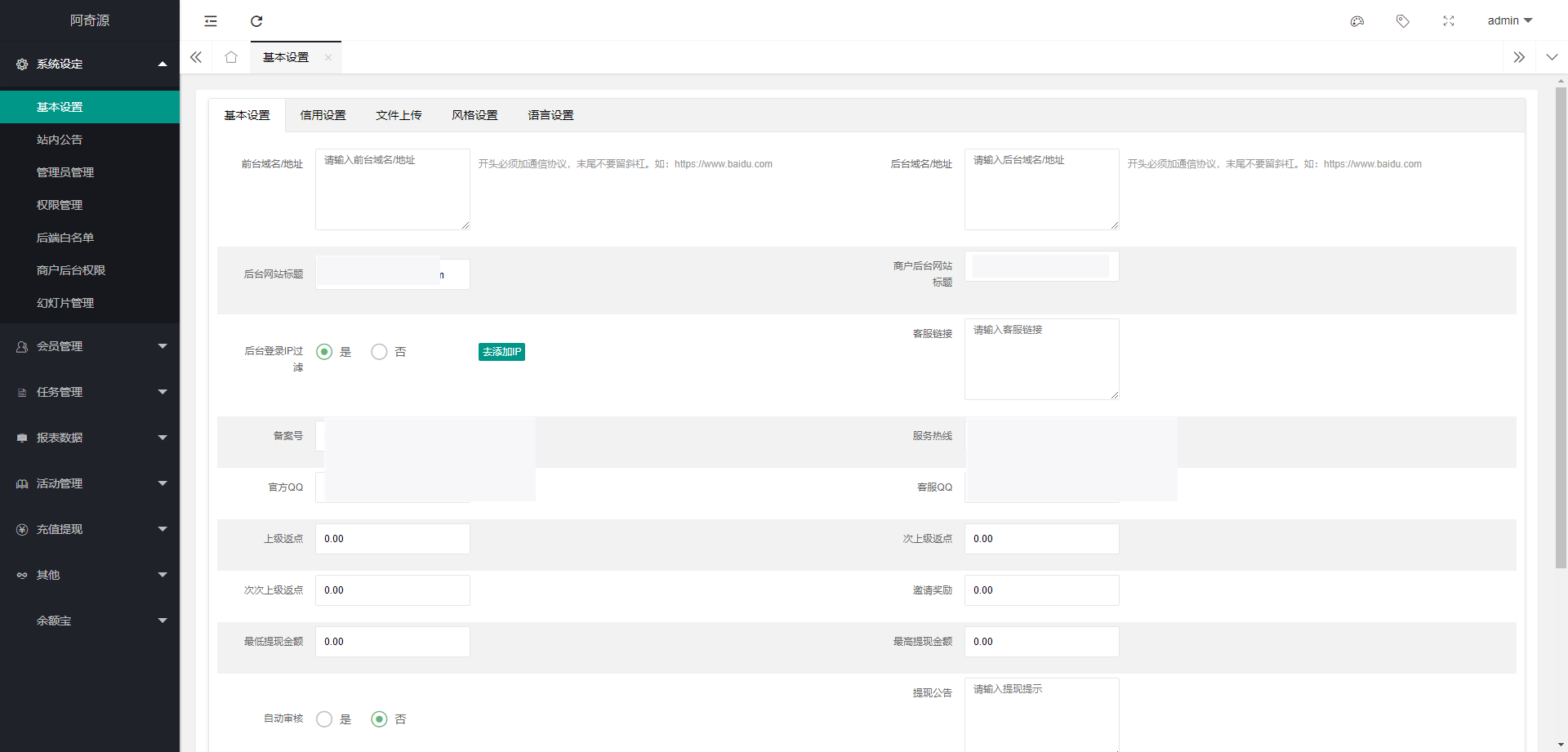Close the 基本设置 page tab

coord(328,57)
